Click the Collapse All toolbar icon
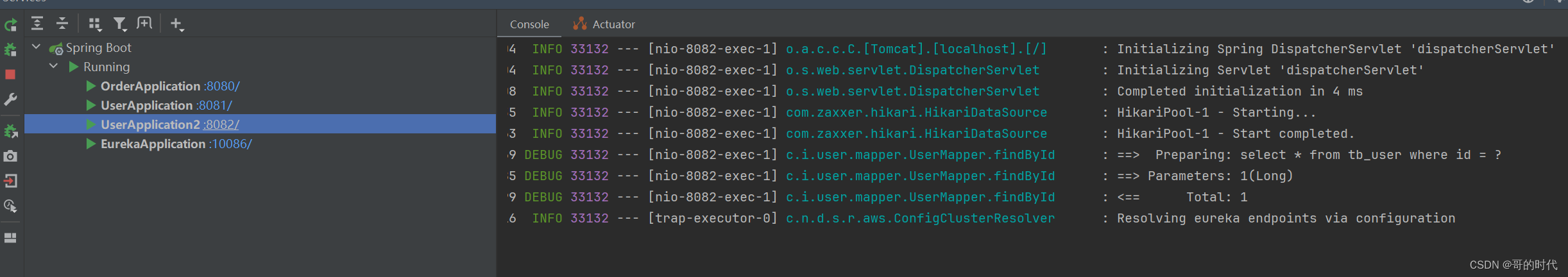Viewport: 1568px width, 277px height. click(62, 24)
